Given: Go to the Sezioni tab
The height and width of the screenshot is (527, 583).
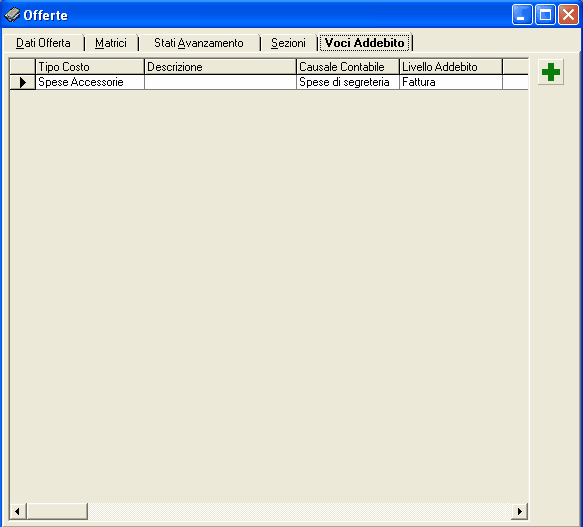Looking at the screenshot, I should [x=288, y=43].
